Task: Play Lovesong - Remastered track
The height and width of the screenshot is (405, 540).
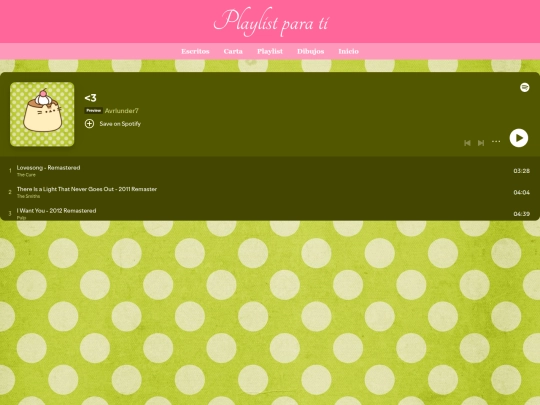Action: coord(49,168)
